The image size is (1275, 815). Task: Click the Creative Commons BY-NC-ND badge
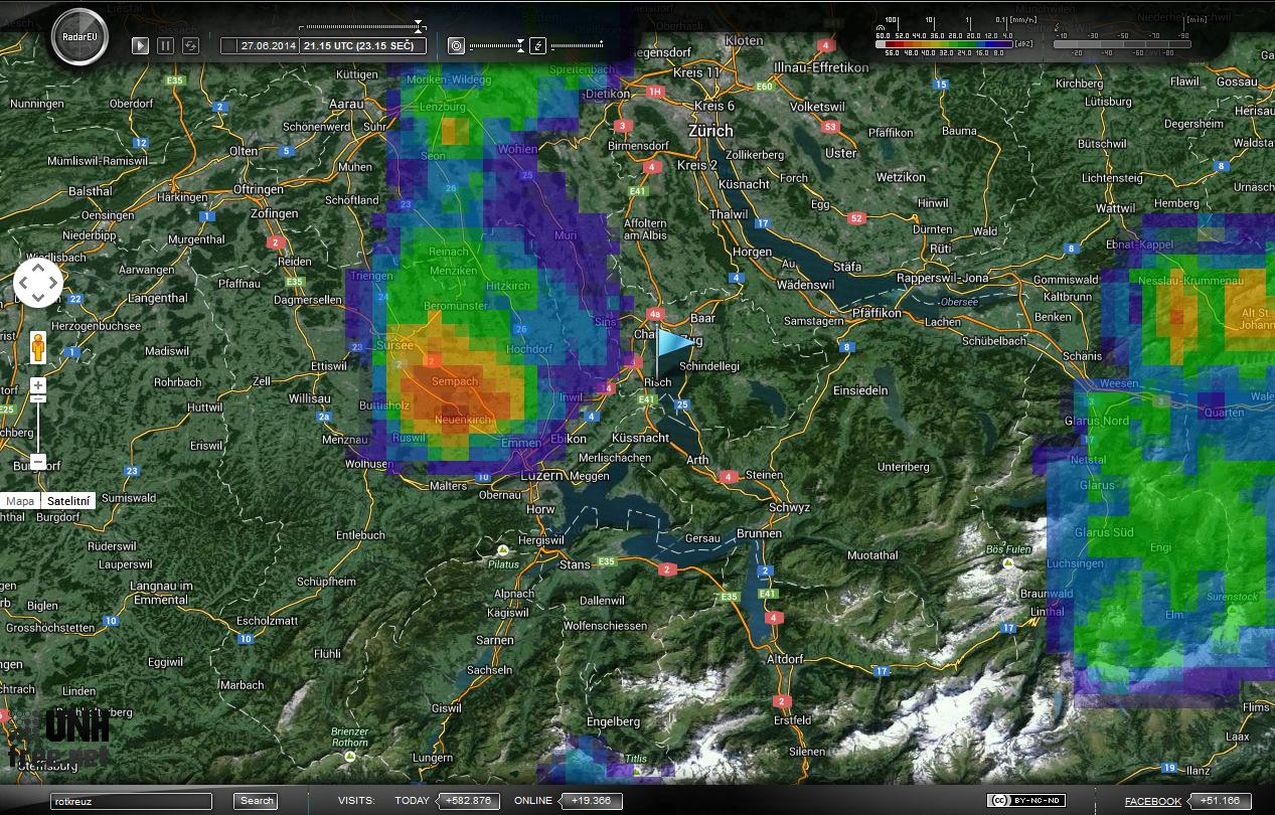(x=1026, y=800)
